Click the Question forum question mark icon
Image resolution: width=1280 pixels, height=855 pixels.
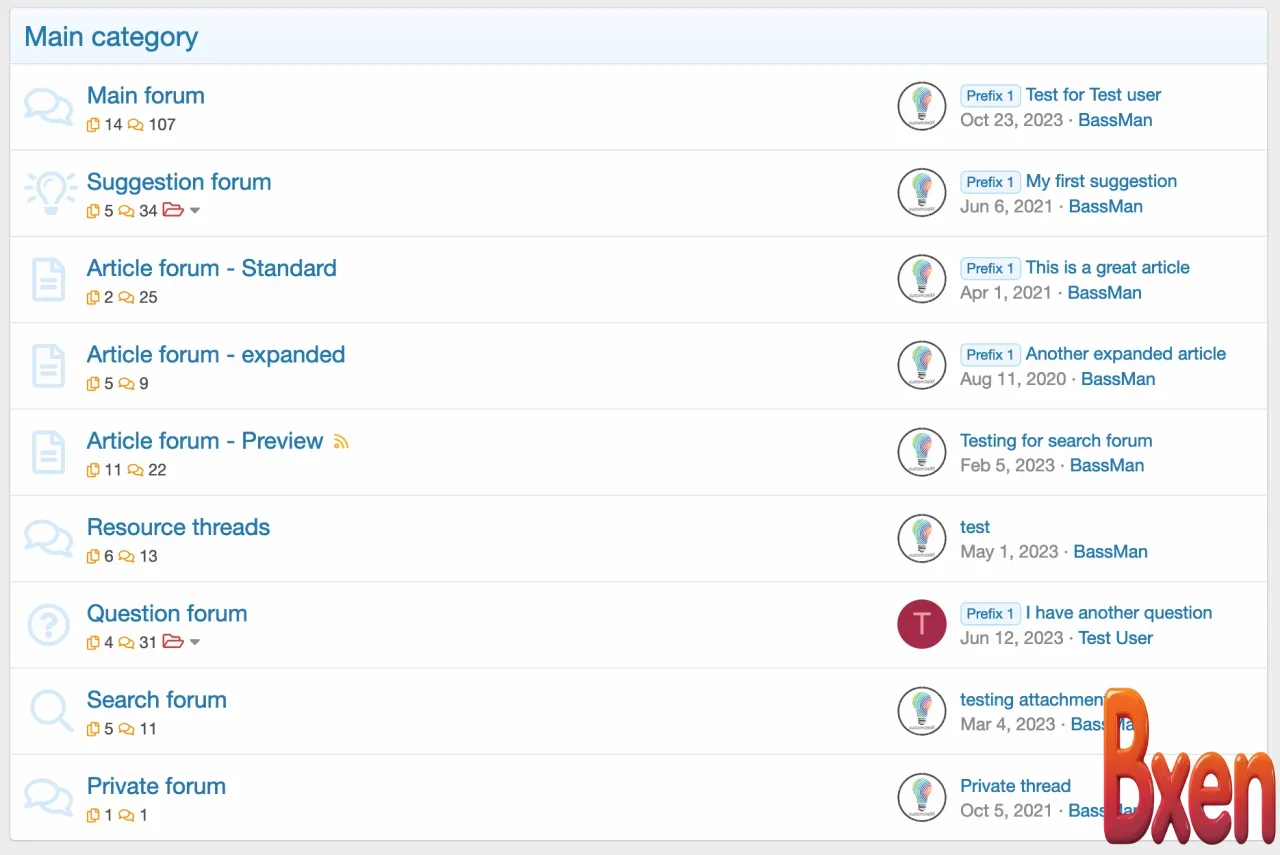[48, 625]
